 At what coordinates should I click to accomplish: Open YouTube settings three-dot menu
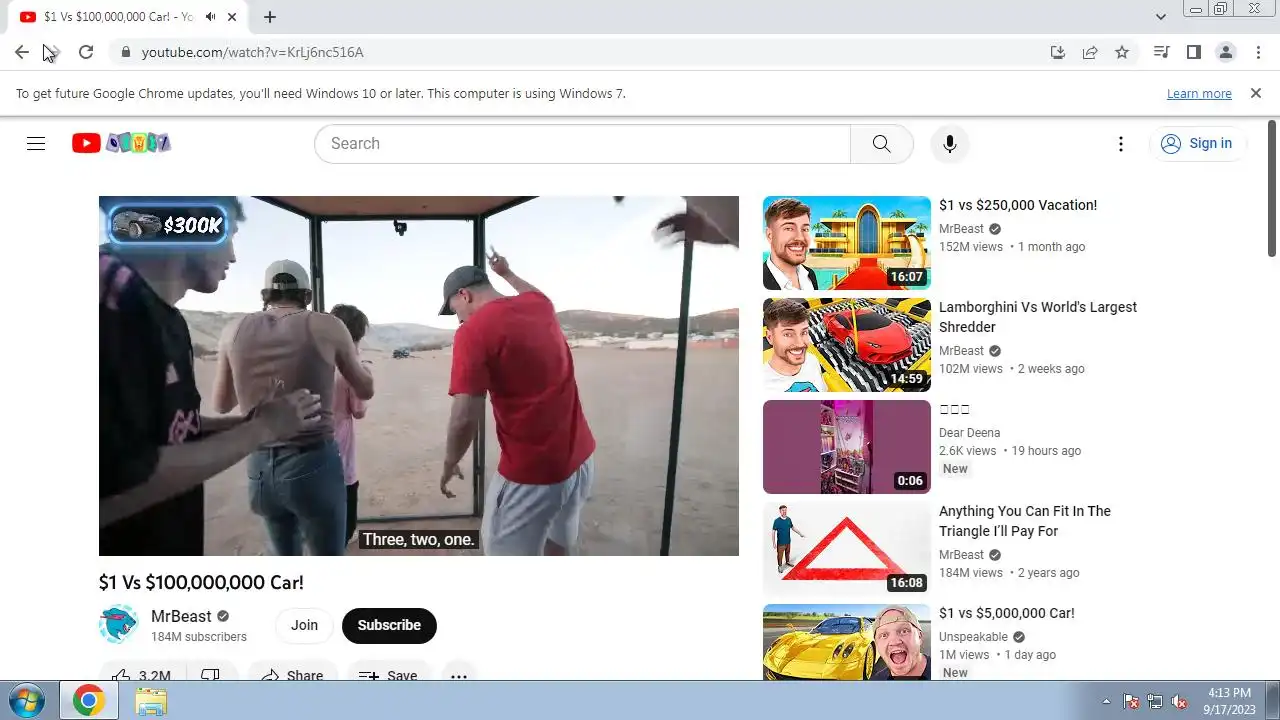1121,144
